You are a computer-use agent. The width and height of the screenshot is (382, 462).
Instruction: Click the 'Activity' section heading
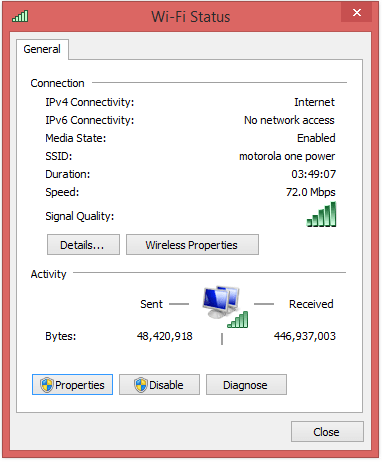tap(48, 274)
